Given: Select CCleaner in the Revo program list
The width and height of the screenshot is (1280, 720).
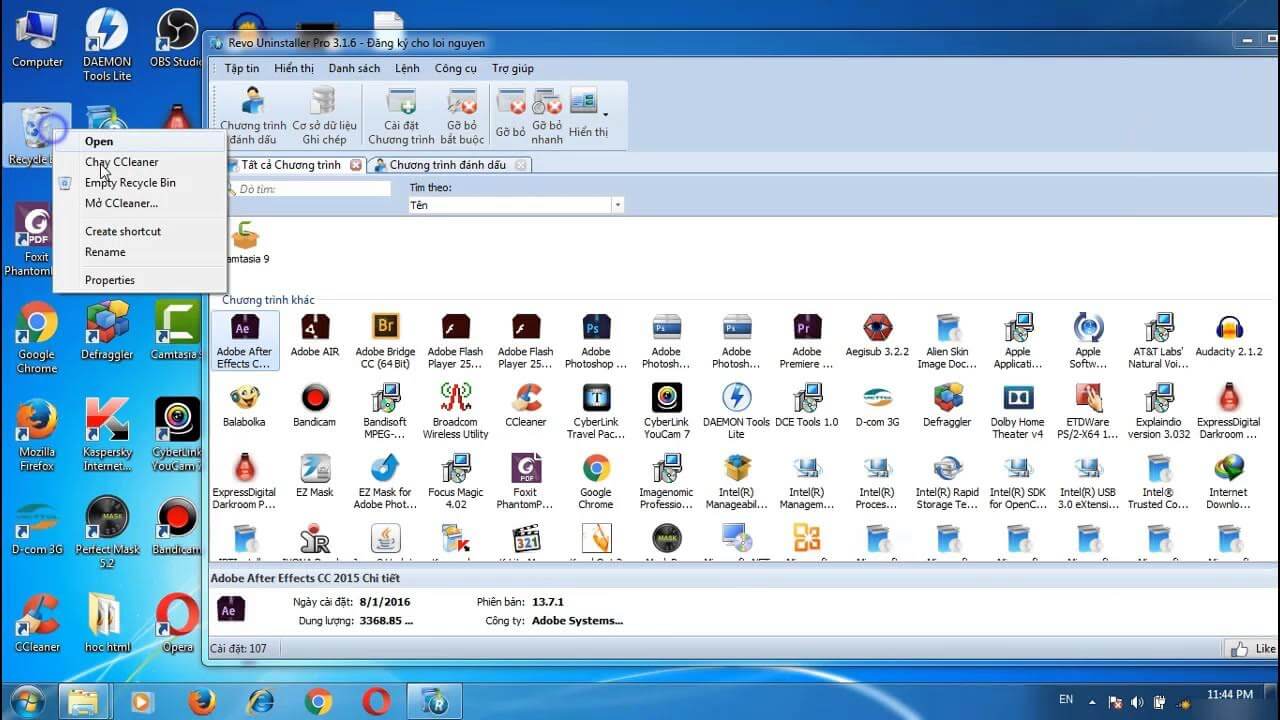Looking at the screenshot, I should [526, 405].
